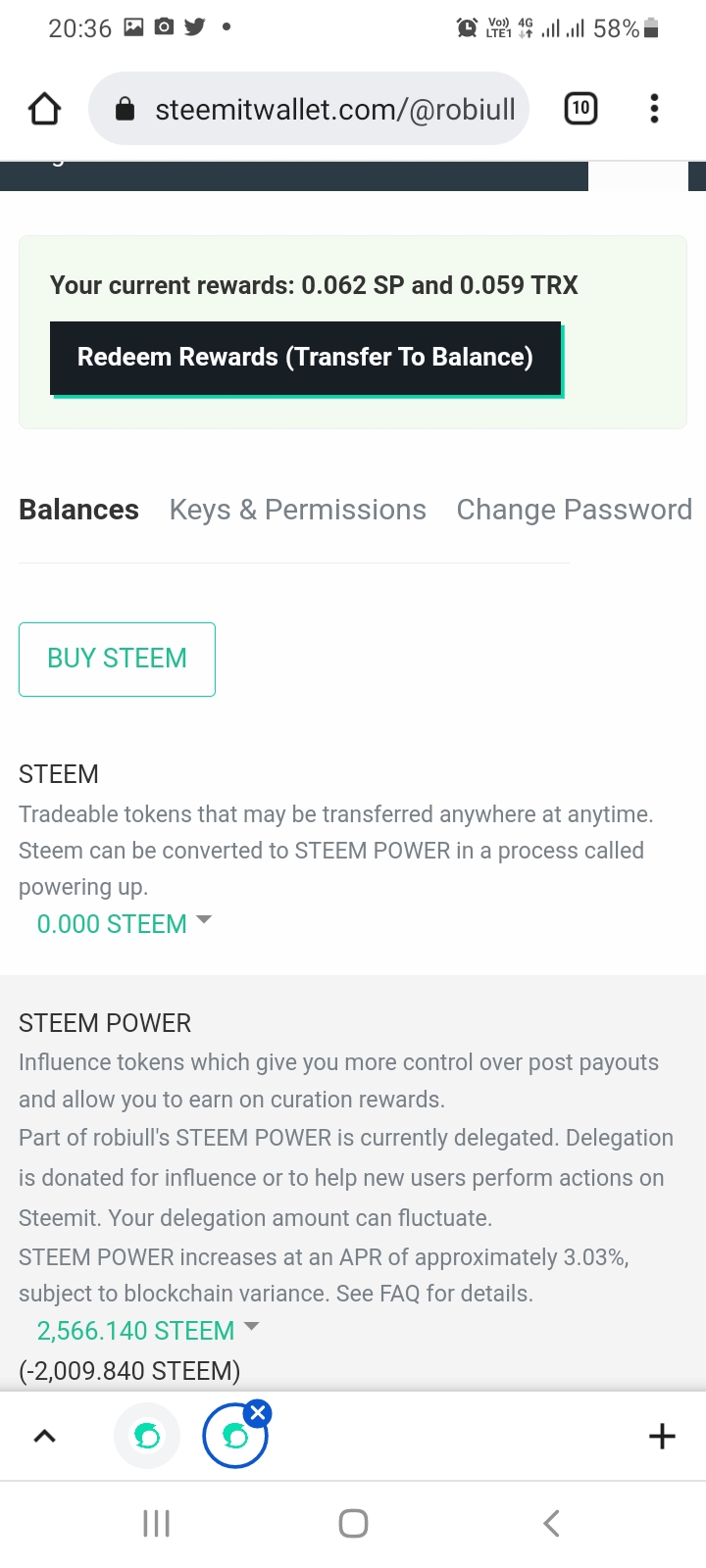Open the browser three-dot menu
Viewport: 706px width, 1568px height.
point(654,108)
